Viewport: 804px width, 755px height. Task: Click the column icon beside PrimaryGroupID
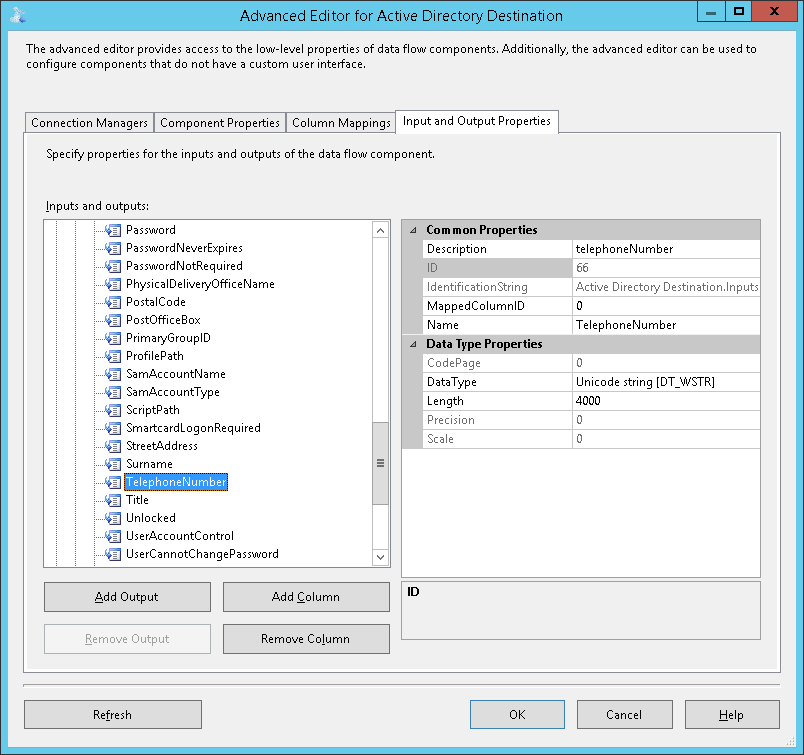[113, 337]
